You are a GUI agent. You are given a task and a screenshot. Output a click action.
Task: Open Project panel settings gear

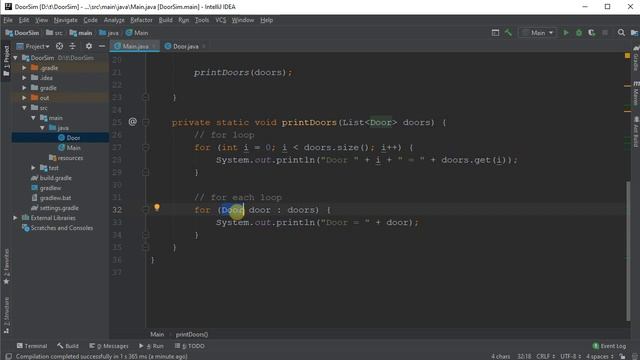[89, 46]
